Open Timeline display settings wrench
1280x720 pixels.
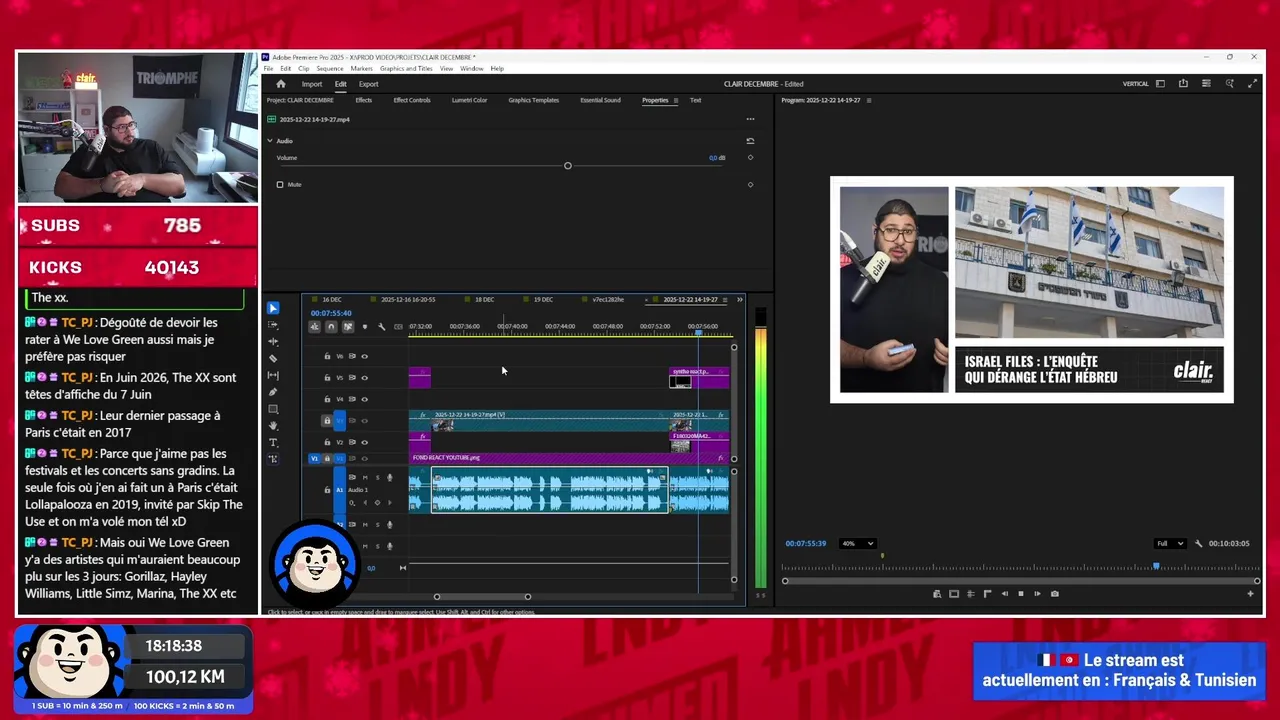coord(381,327)
